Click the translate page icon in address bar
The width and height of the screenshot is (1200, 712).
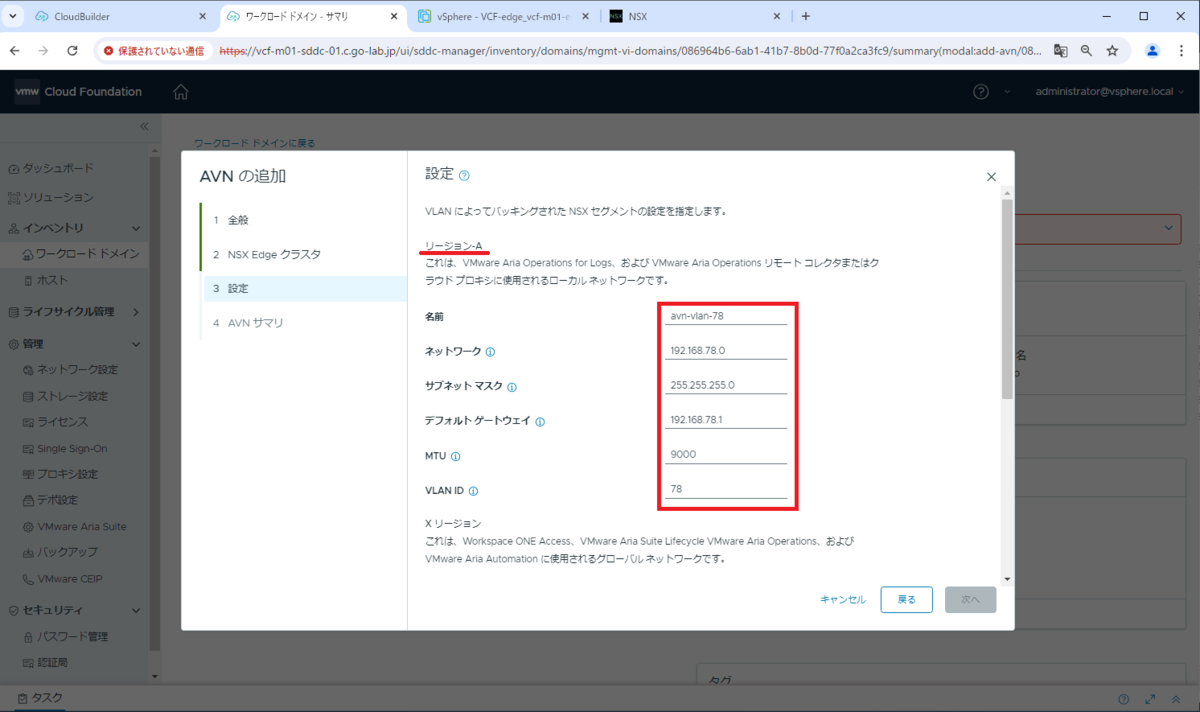[x=1060, y=50]
